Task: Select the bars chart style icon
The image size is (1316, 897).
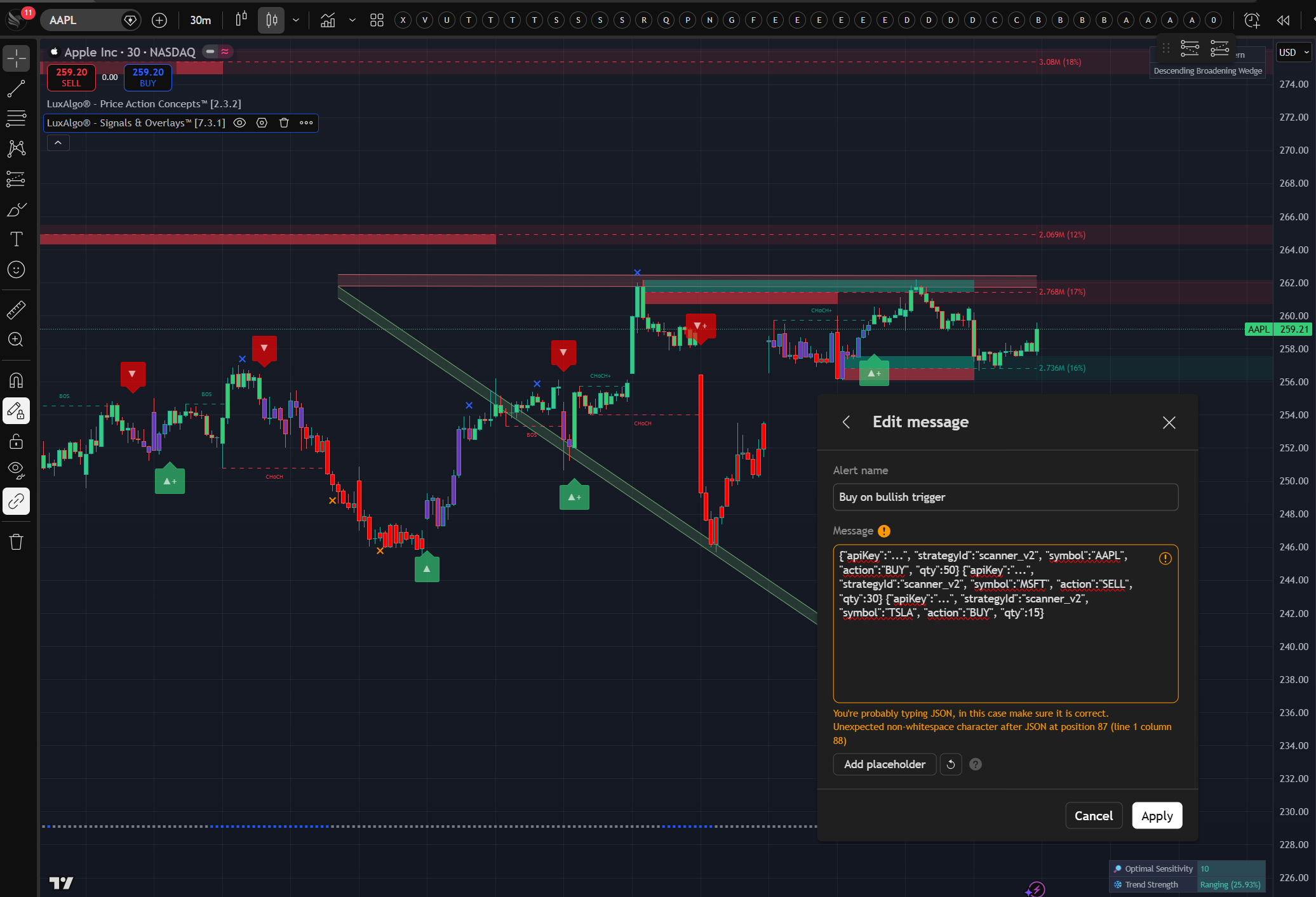Action: point(241,20)
